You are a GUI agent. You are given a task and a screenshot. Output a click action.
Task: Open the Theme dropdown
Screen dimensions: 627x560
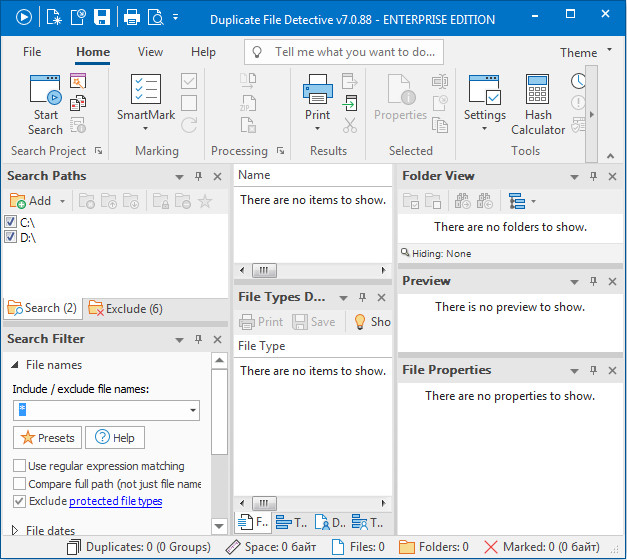tap(585, 52)
